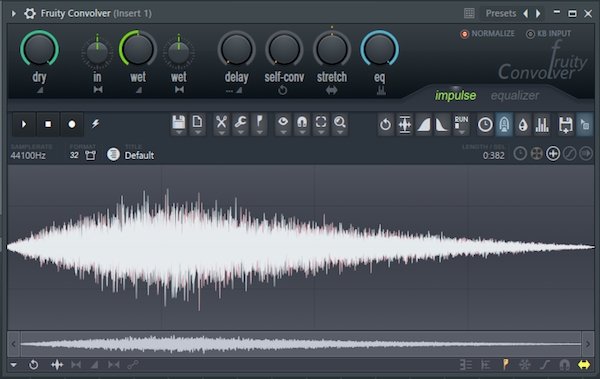Click the clock icon in the toolbar
The width and height of the screenshot is (600, 379).
coord(485,124)
